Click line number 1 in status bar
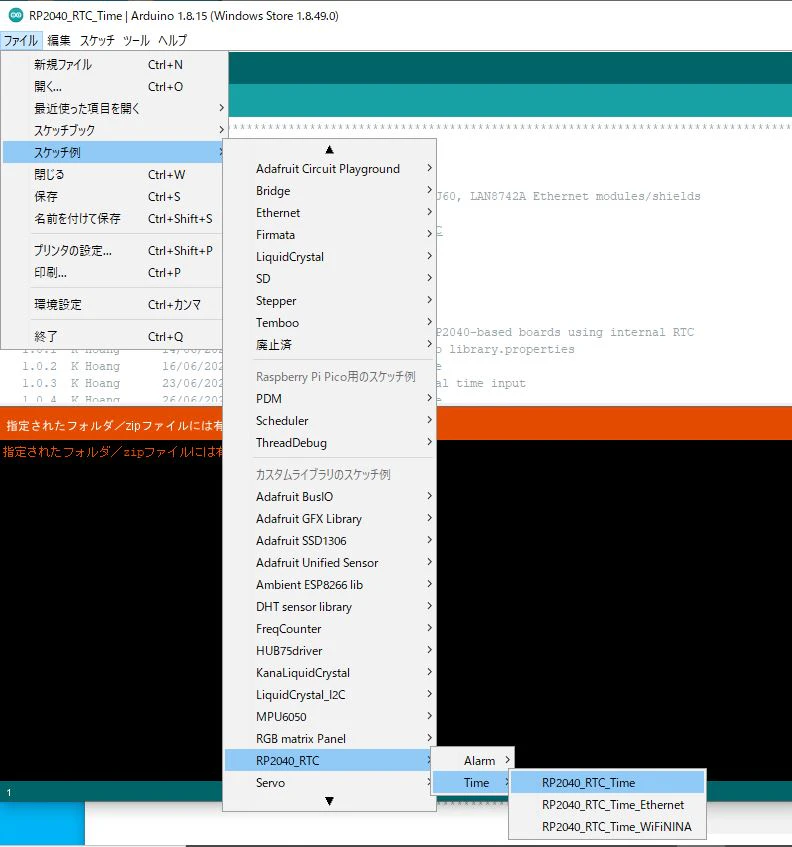Viewport: 792px width, 847px height. click(x=9, y=793)
